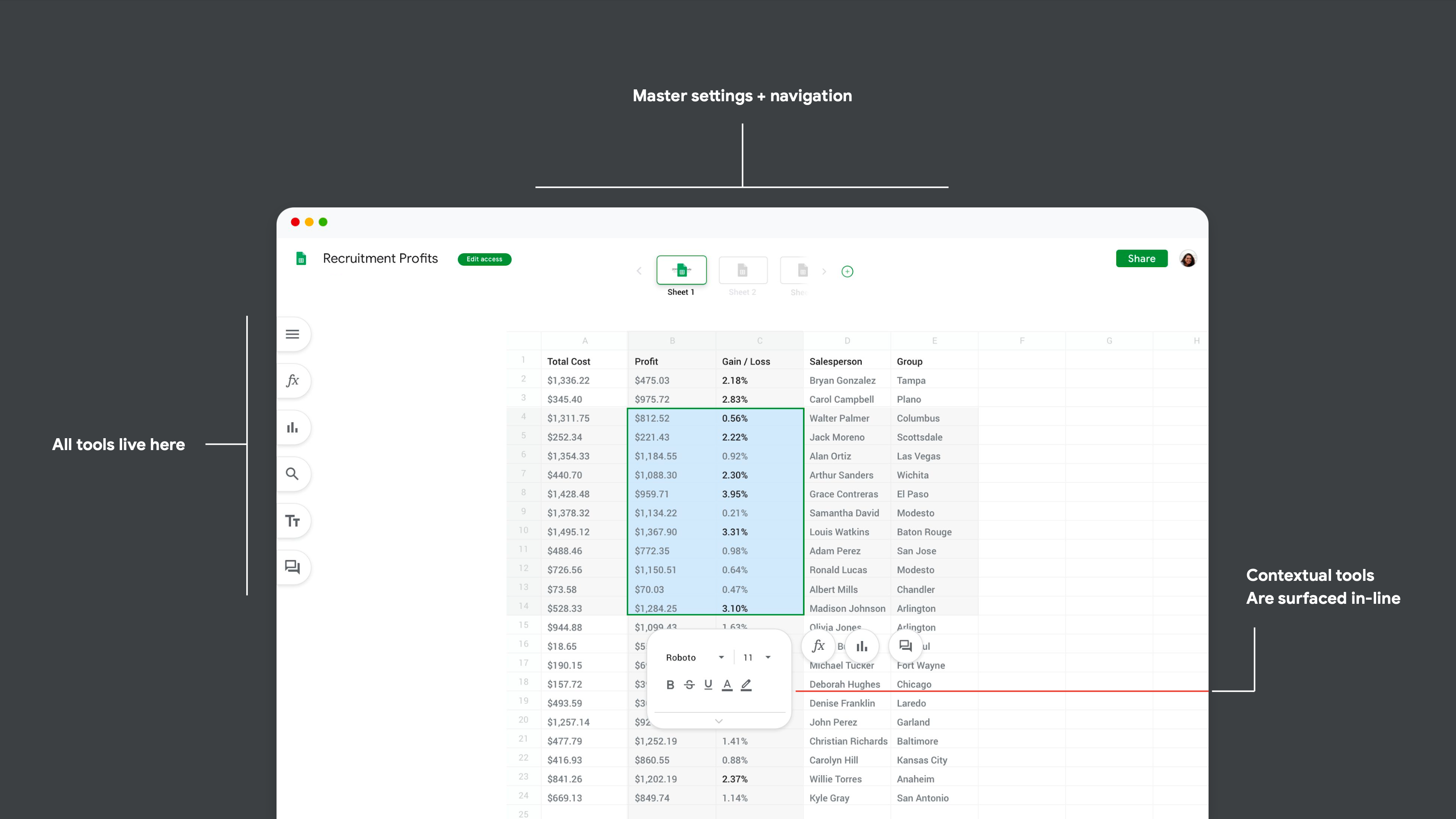Open the chart tool in left sidebar
The width and height of the screenshot is (1456, 819).
click(292, 428)
